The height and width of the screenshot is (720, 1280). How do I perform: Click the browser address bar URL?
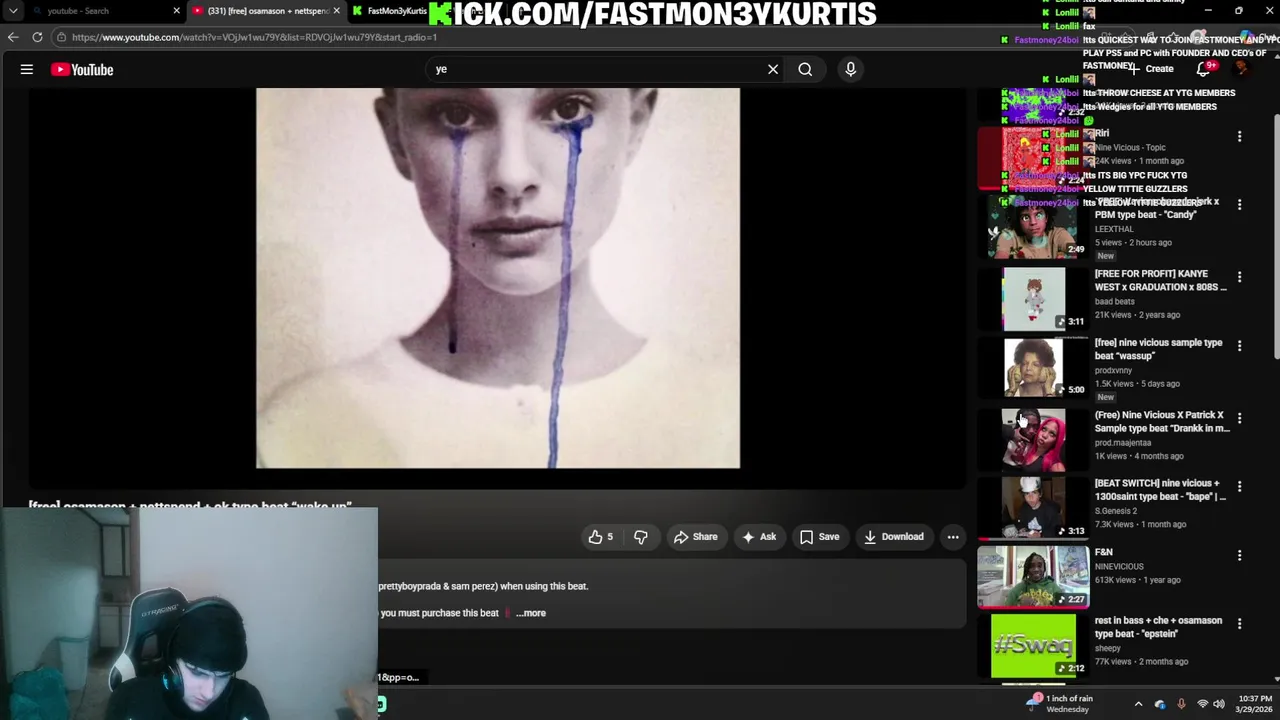tap(254, 37)
